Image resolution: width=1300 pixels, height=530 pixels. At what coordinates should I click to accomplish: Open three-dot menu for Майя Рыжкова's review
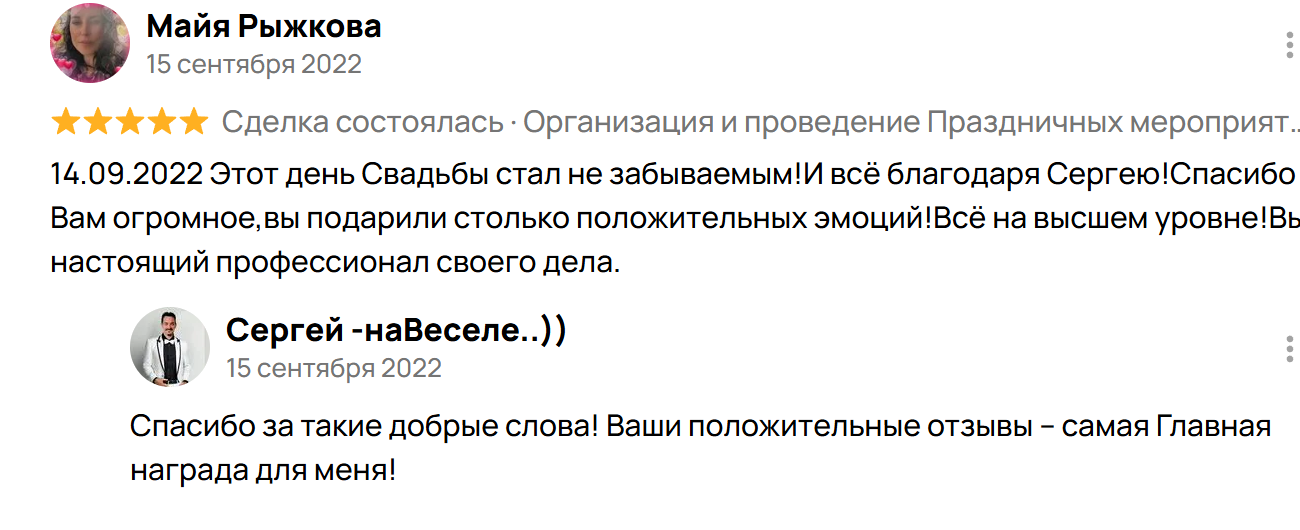pos(1289,45)
